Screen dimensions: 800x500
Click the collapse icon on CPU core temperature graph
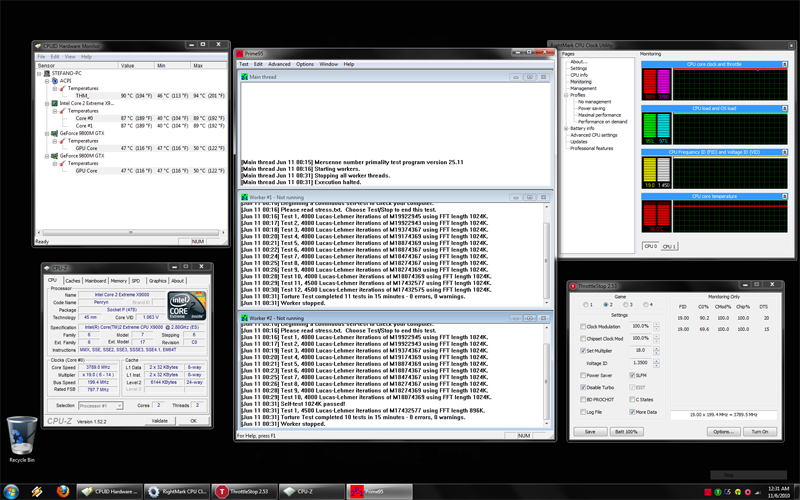click(x=784, y=196)
